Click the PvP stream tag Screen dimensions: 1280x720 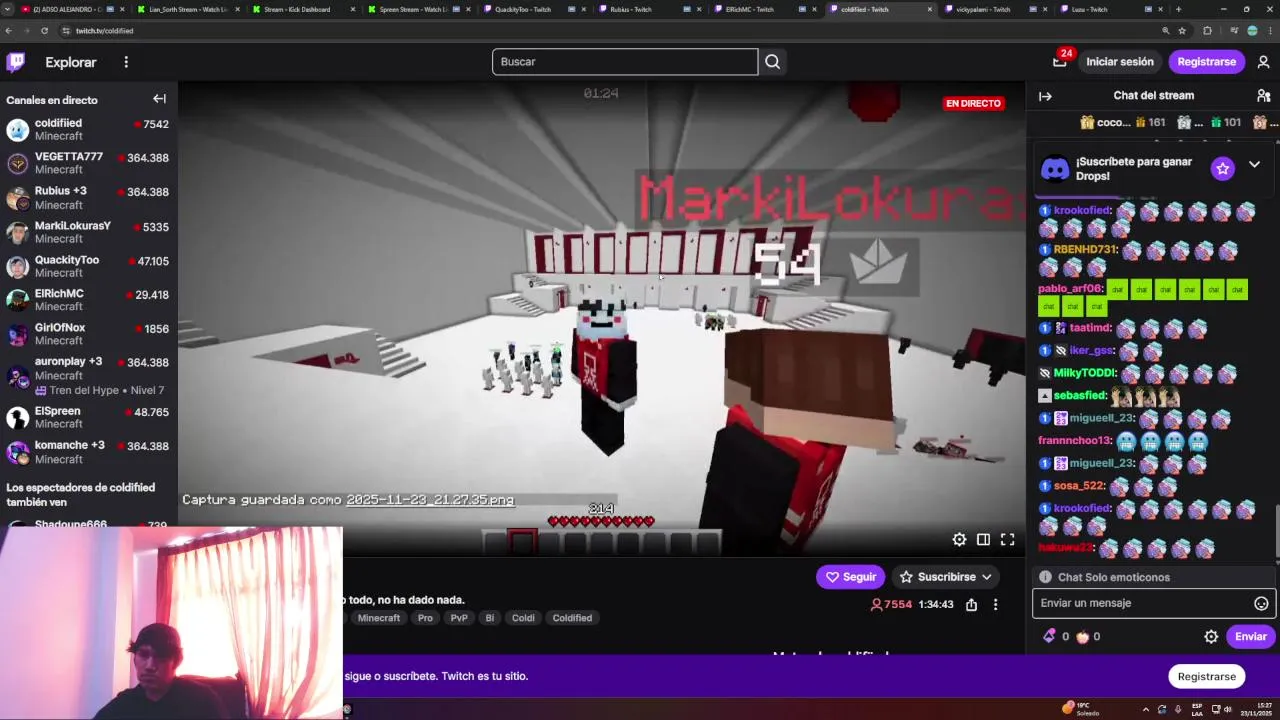pyautogui.click(x=459, y=618)
